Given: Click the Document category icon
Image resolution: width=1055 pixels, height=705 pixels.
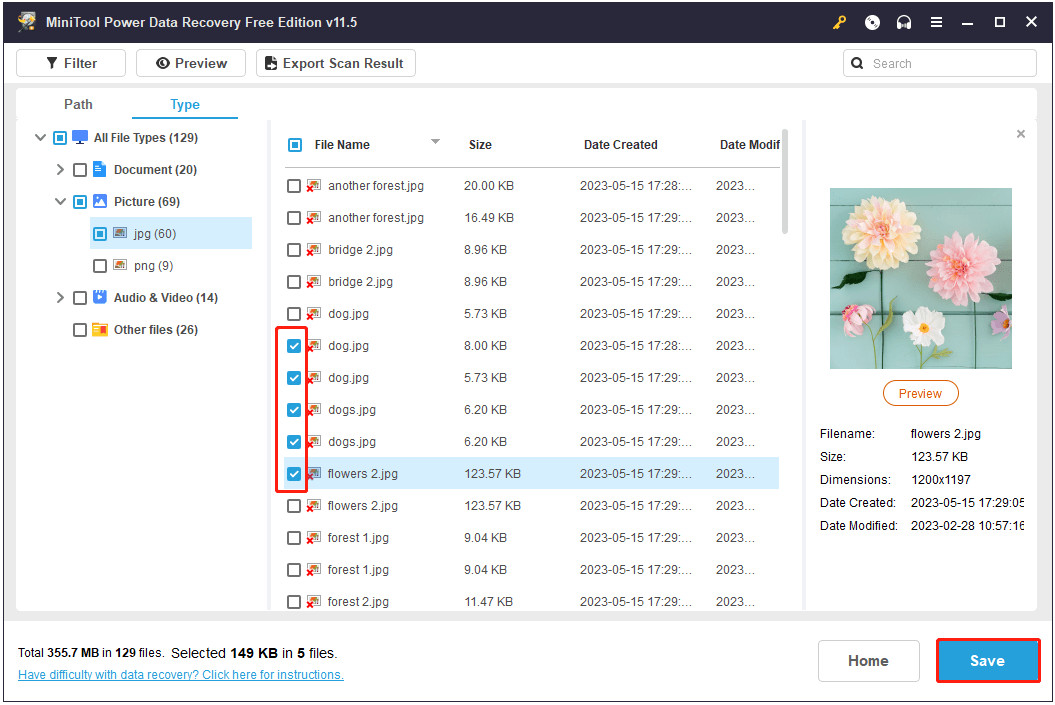Looking at the screenshot, I should pyautogui.click(x=100, y=169).
